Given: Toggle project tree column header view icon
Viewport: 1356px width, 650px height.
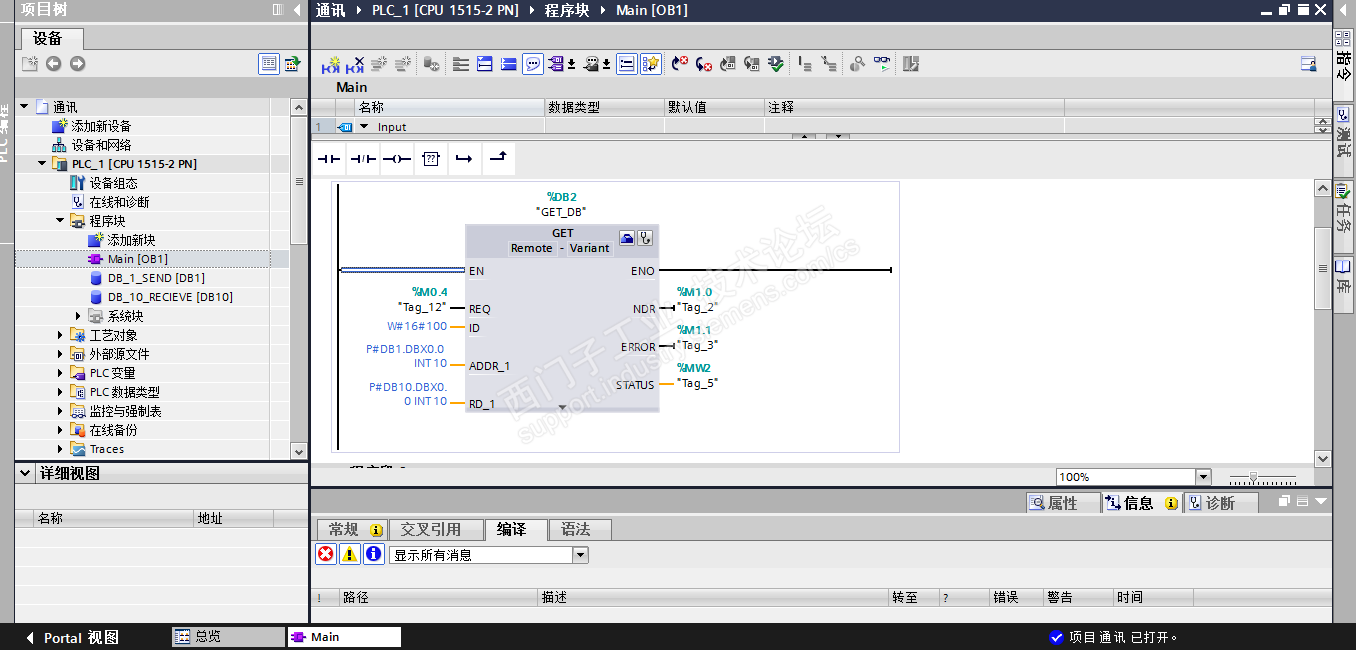Looking at the screenshot, I should pos(269,64).
